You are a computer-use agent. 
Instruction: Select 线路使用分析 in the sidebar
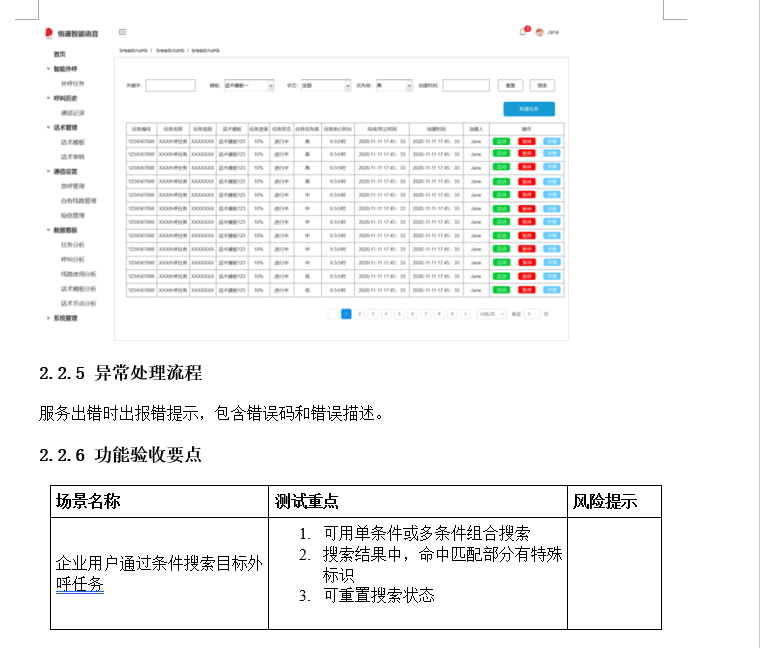pos(78,274)
